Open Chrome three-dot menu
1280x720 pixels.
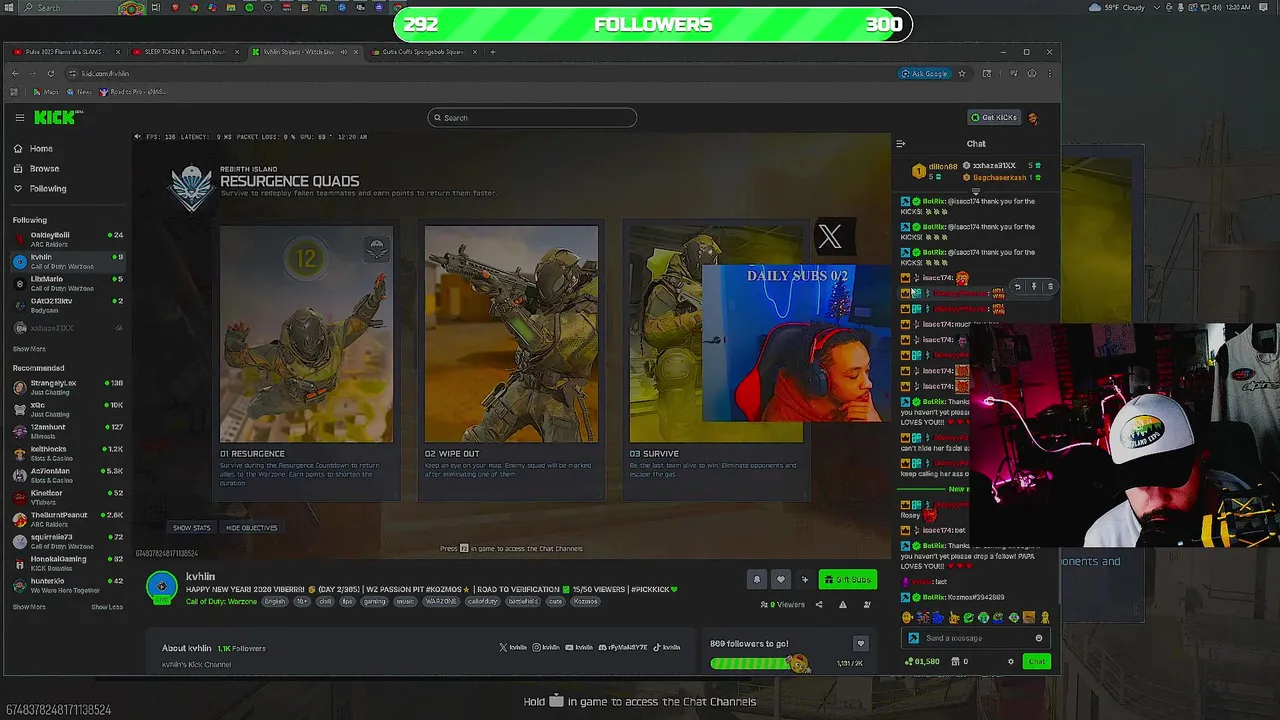tap(1050, 73)
